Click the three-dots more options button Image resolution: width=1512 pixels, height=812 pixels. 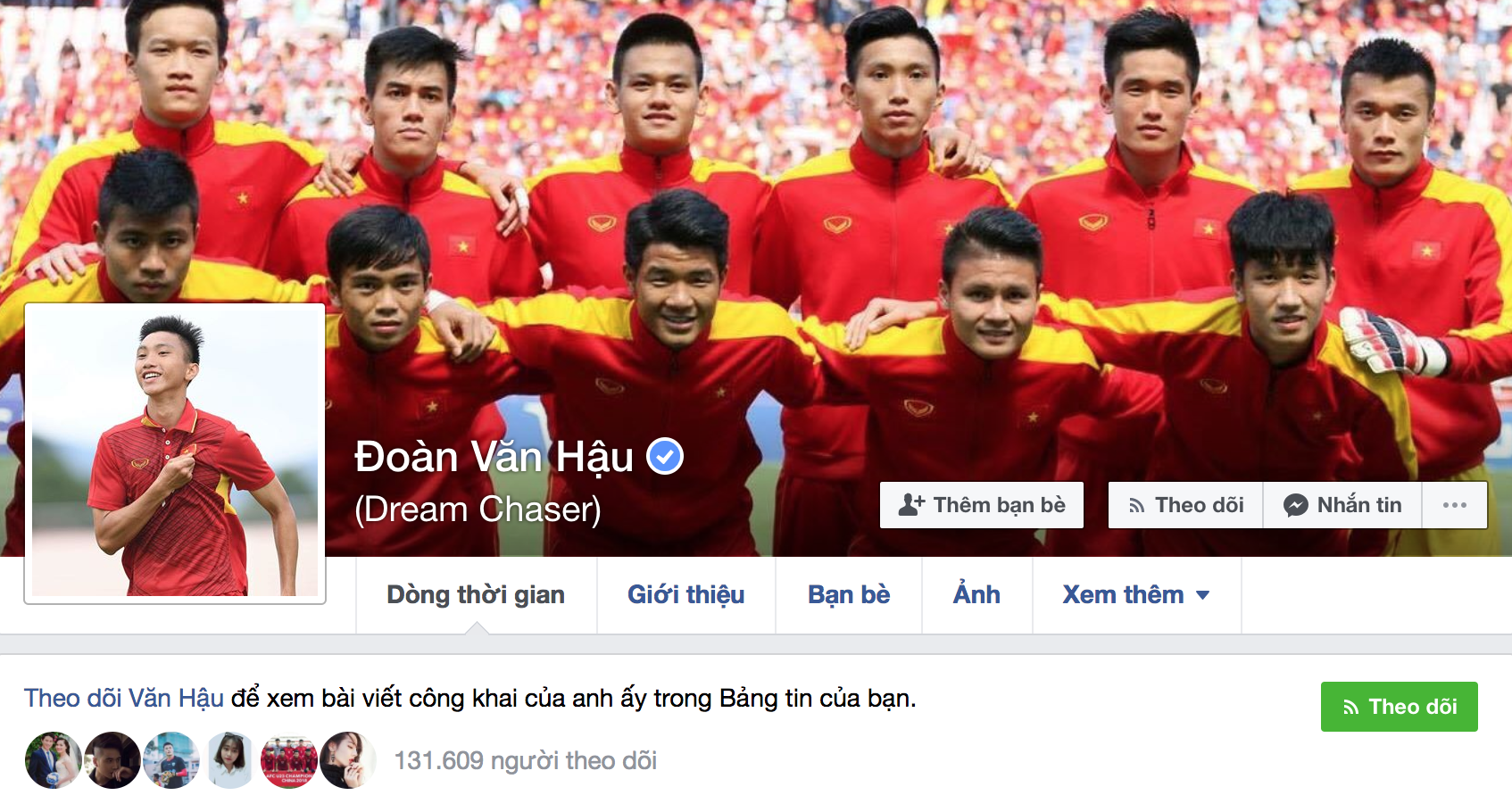[x=1455, y=505]
